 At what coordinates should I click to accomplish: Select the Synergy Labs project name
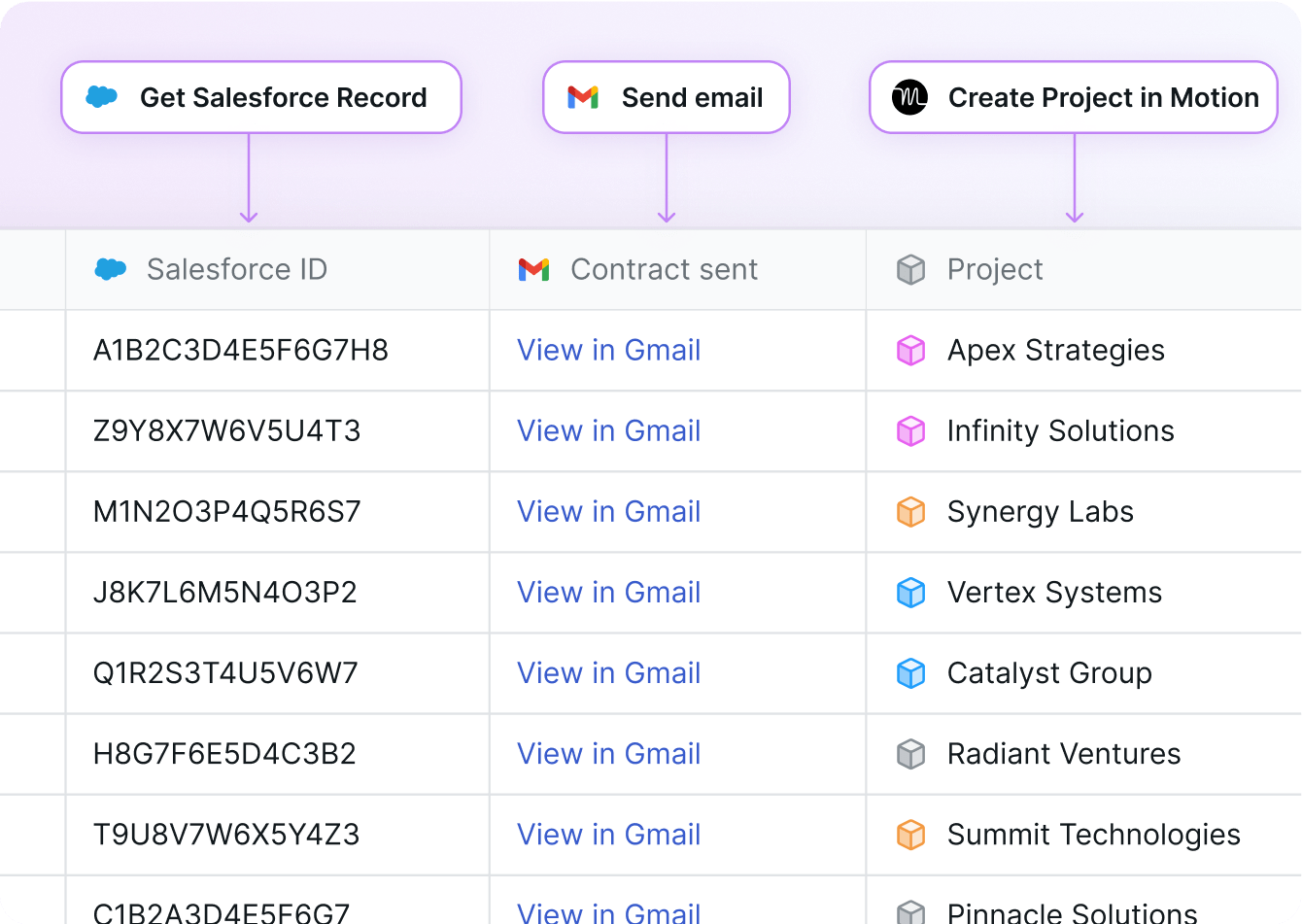pyautogui.click(x=1041, y=511)
